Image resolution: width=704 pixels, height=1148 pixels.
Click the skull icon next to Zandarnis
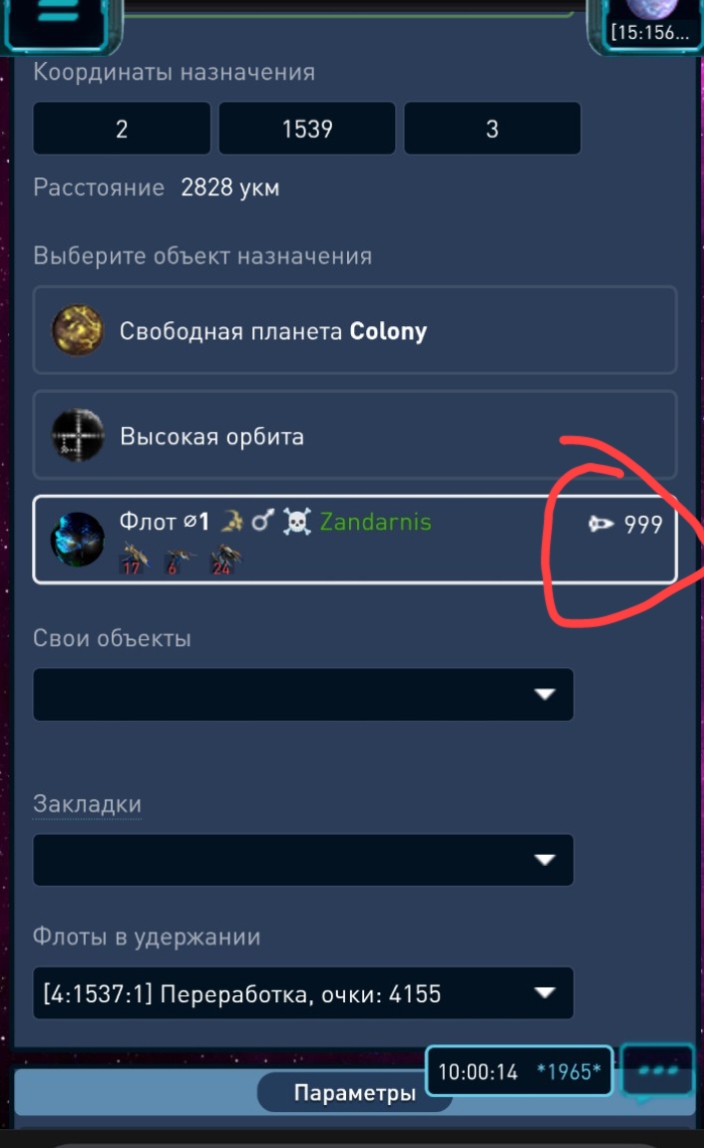(x=296, y=522)
